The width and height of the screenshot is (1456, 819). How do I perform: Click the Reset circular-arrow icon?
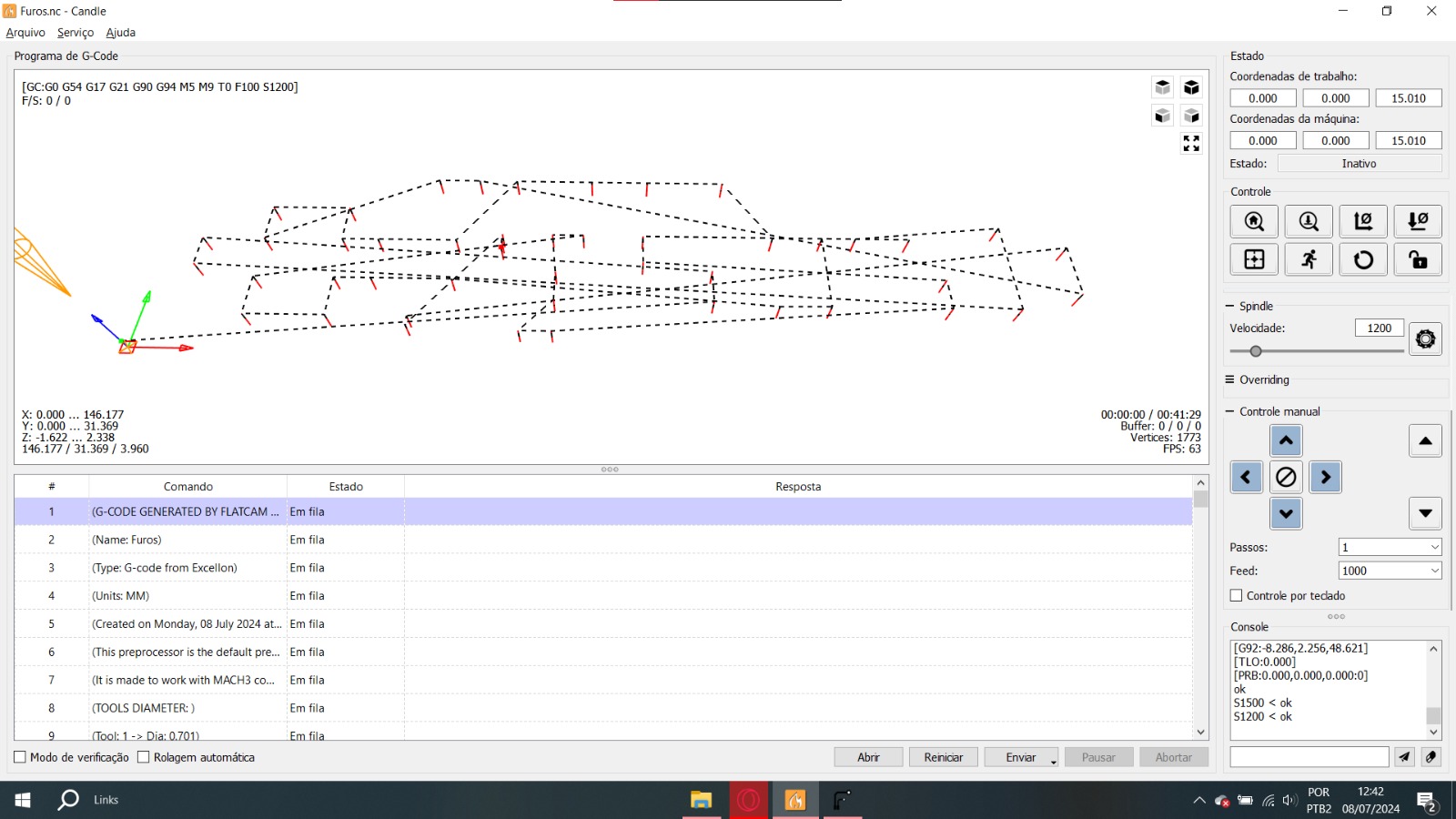[1363, 259]
